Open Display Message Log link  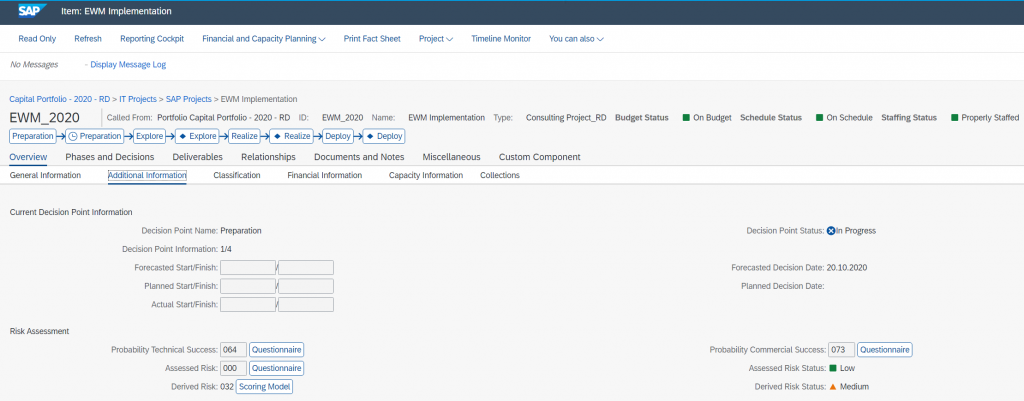[128, 65]
